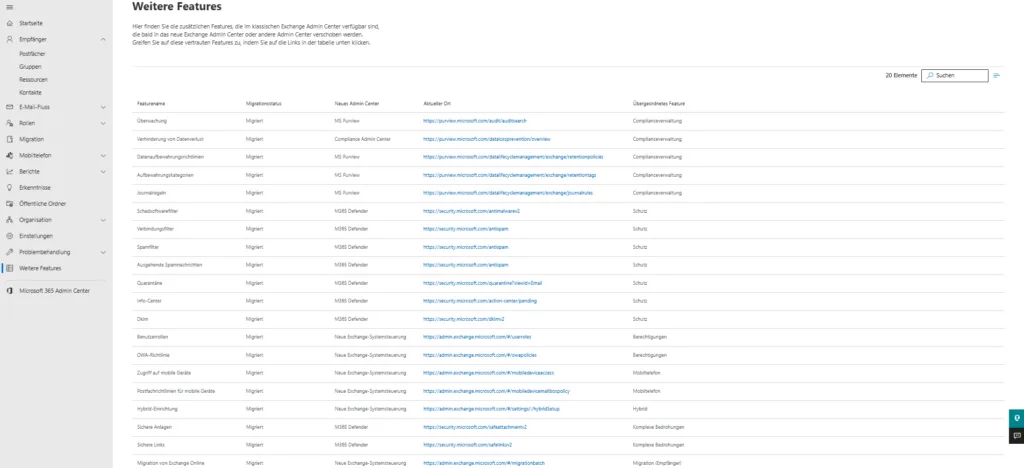
Task: Open Öffentliche Ordner via its folder icon
Action: click(x=9, y=203)
